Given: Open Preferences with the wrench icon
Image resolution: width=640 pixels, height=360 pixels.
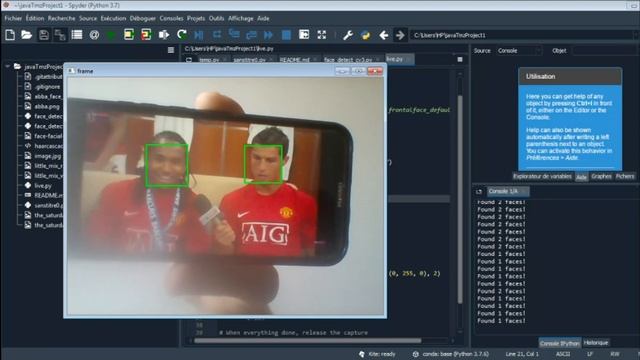Looking at the screenshot, I should (348, 35).
